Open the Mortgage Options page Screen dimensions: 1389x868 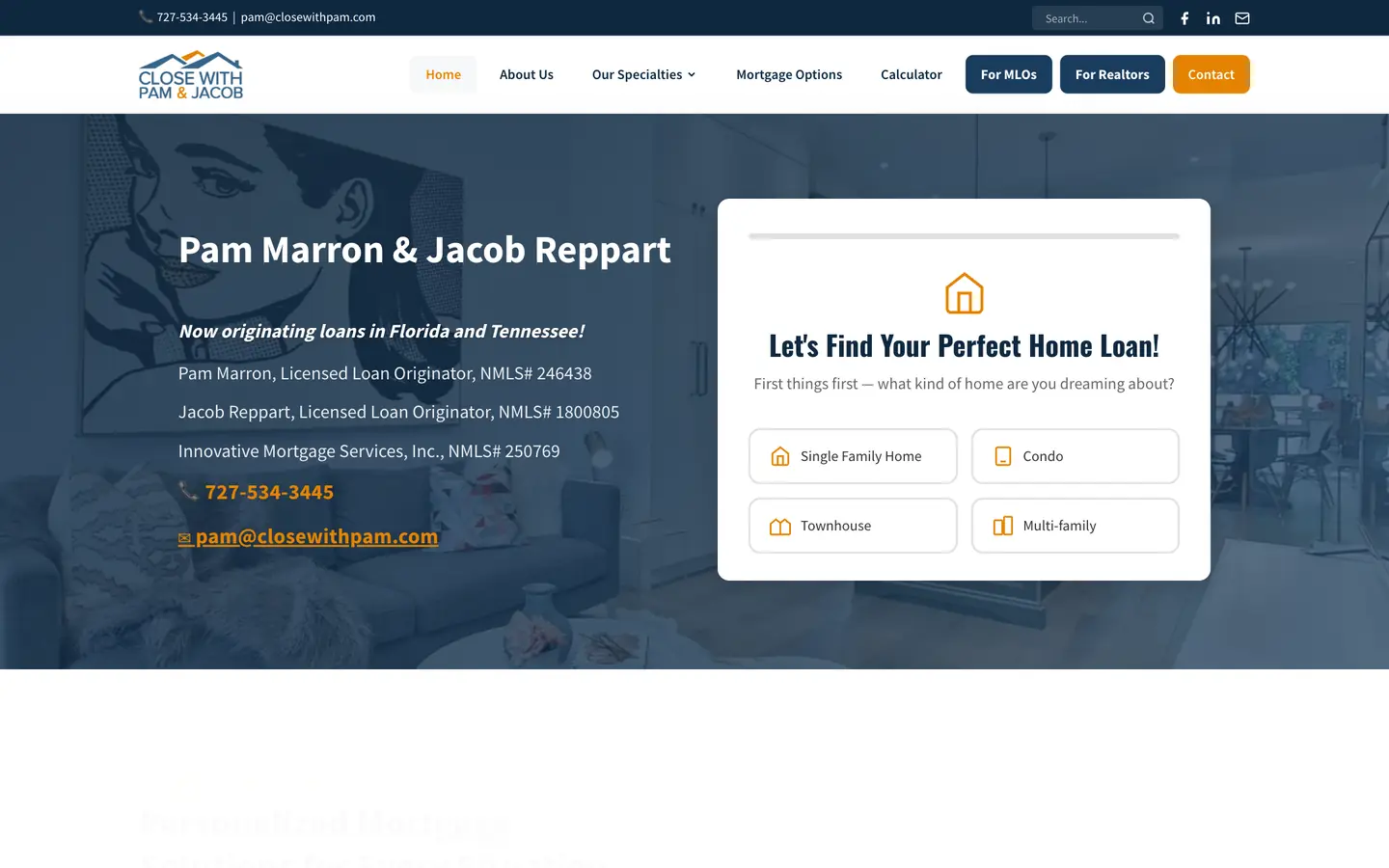(x=789, y=74)
